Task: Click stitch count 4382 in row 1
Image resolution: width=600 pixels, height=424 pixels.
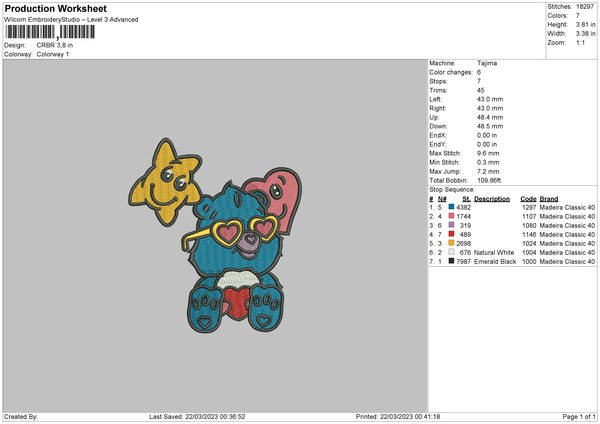Action: 463,207
